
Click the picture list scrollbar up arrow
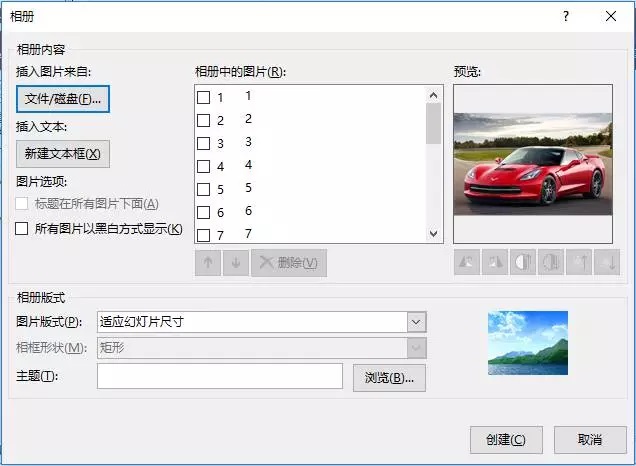(x=433, y=95)
